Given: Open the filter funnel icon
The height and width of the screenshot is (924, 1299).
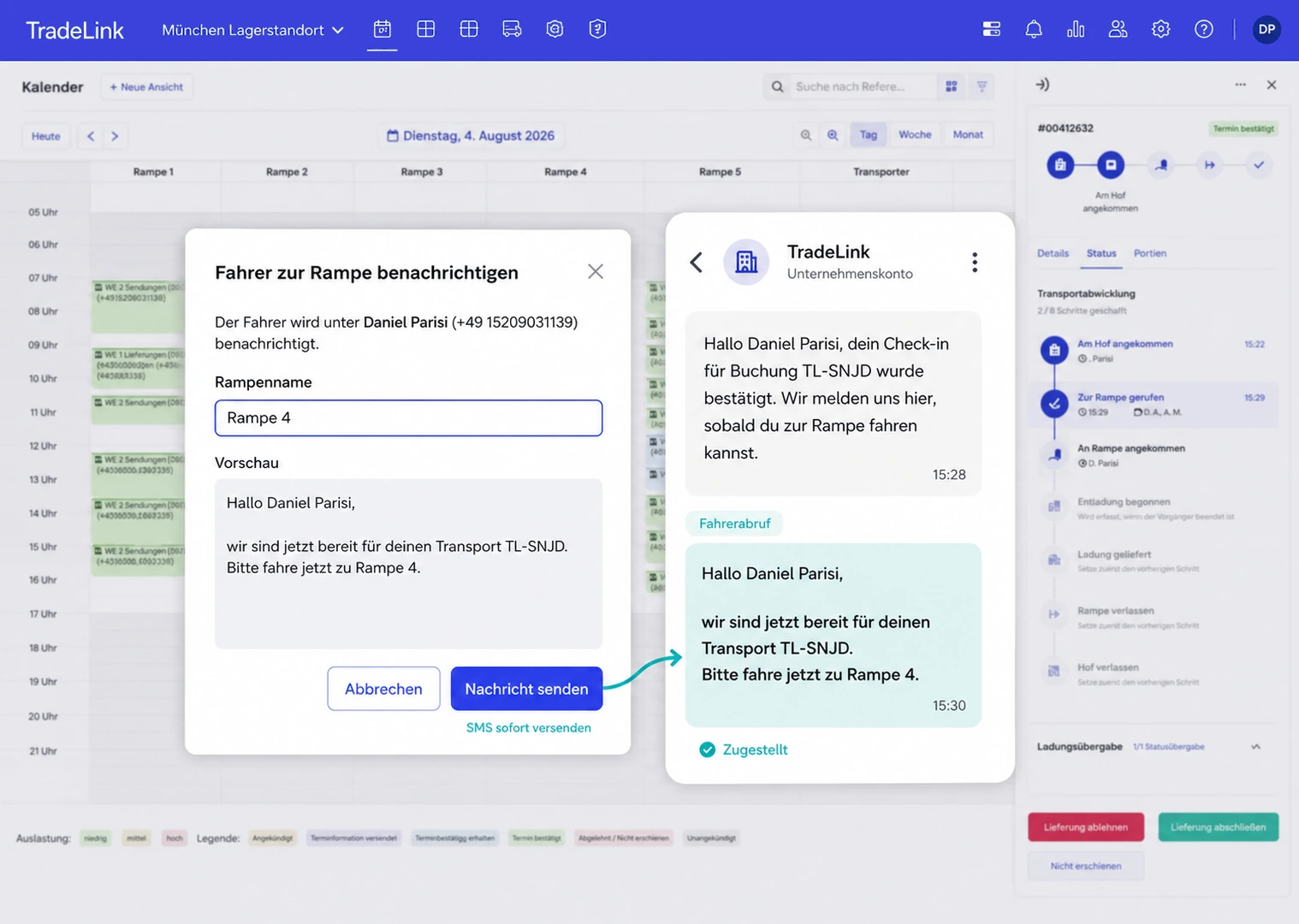Looking at the screenshot, I should point(982,86).
